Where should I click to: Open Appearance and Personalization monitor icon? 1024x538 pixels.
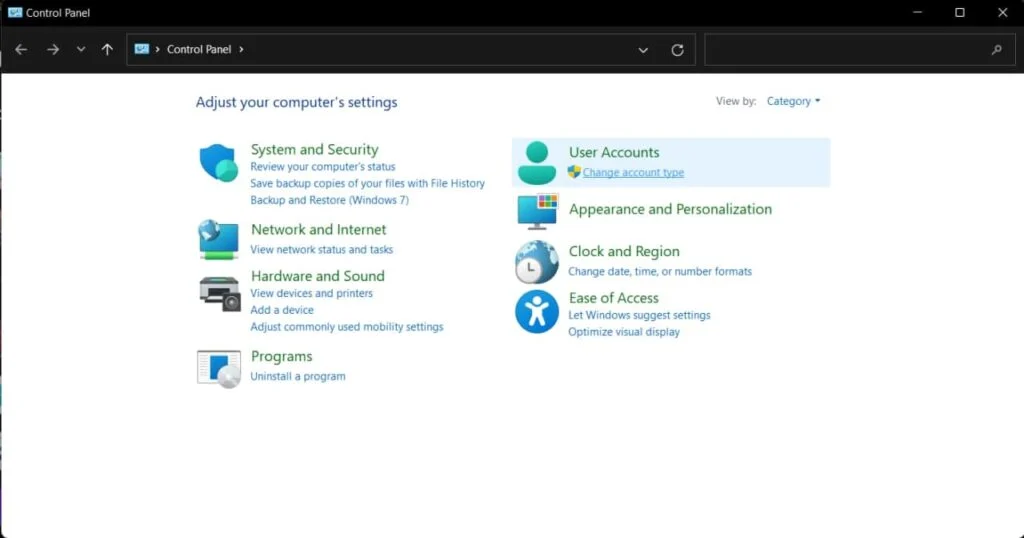point(537,211)
